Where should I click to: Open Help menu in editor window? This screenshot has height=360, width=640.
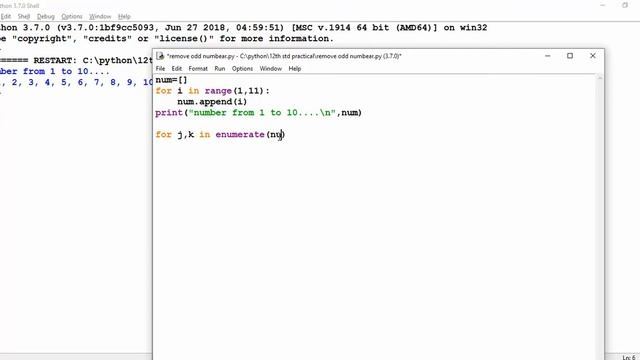click(x=295, y=69)
